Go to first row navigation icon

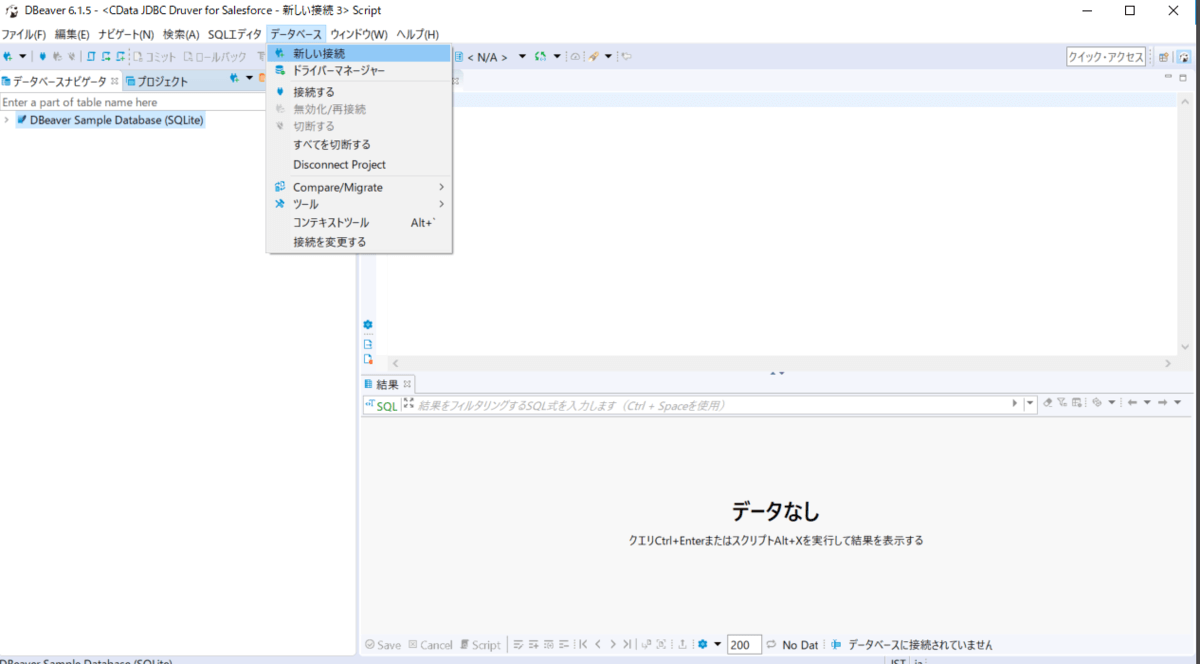click(582, 645)
